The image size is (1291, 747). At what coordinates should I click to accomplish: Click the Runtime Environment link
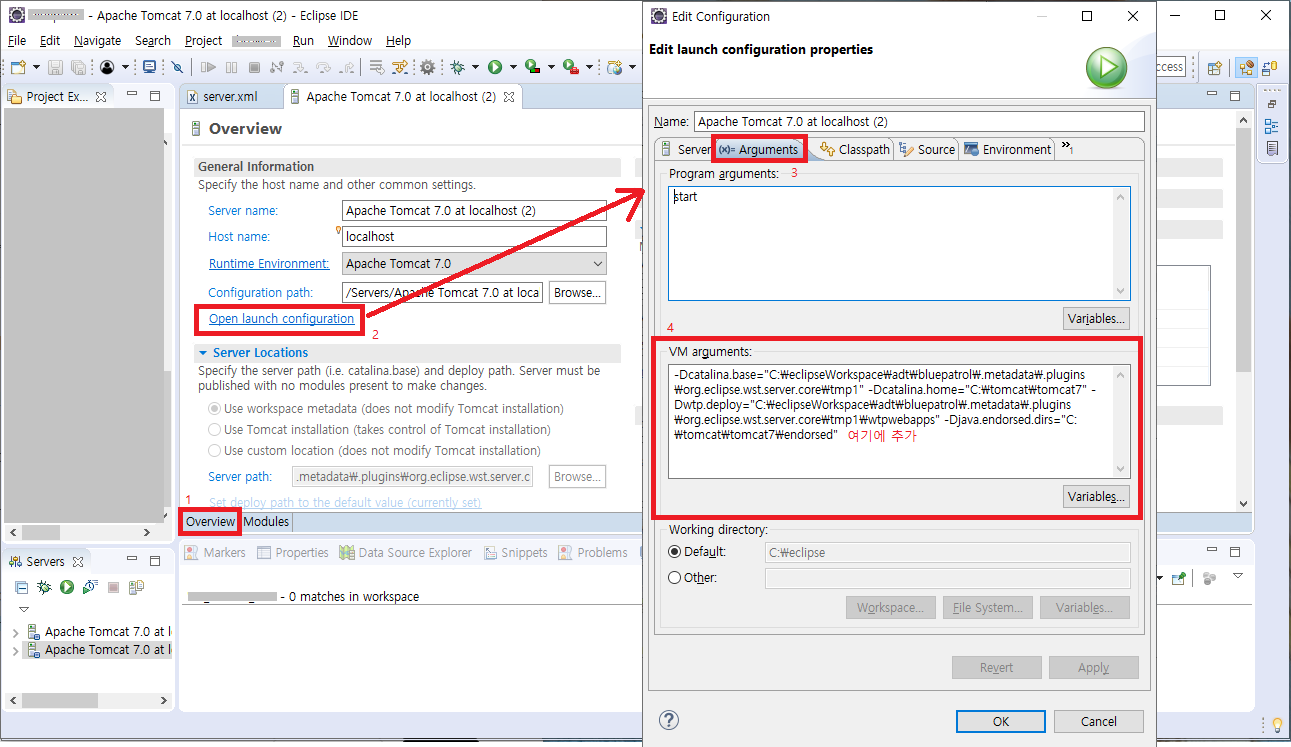[268, 264]
